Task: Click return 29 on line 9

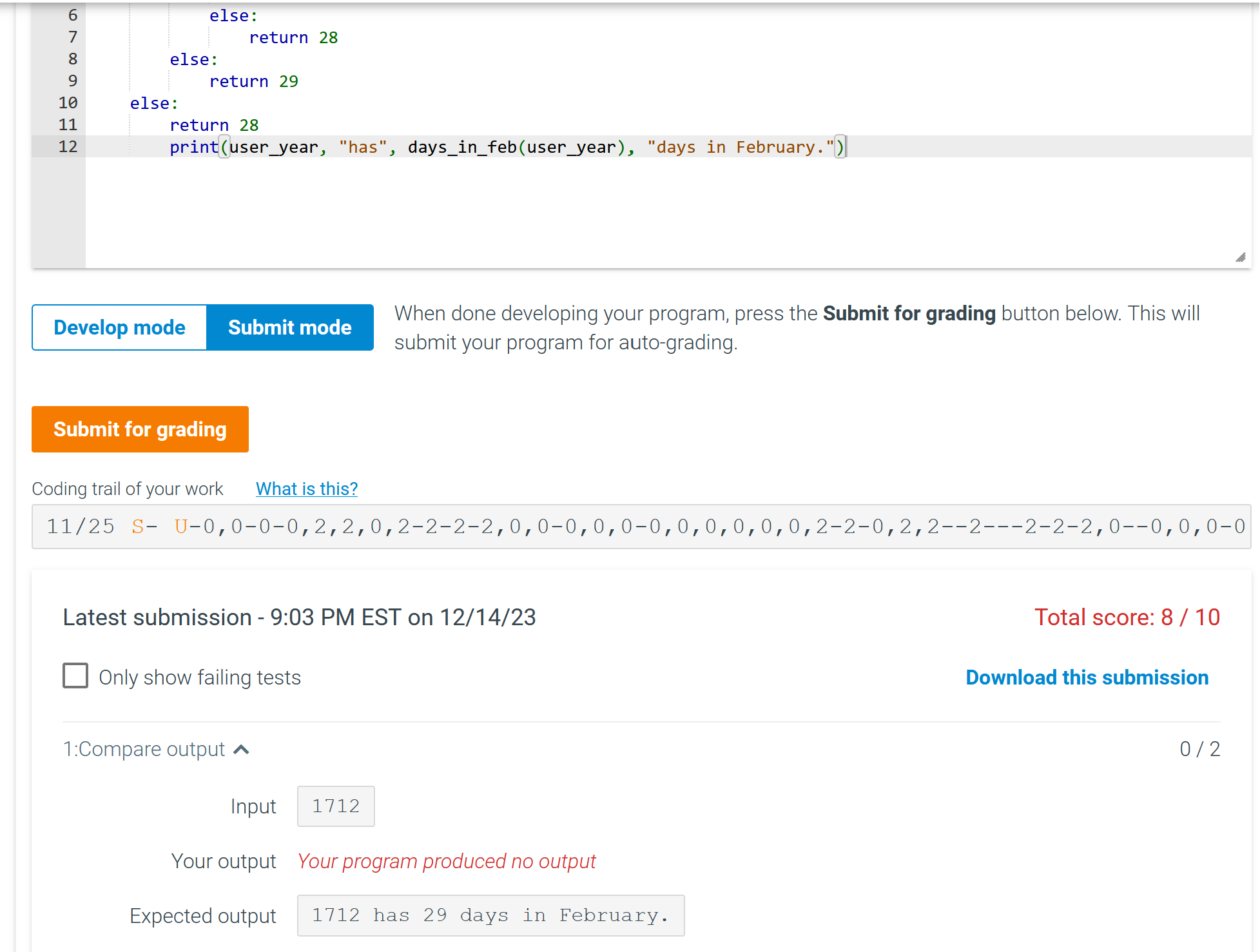Action: (253, 81)
